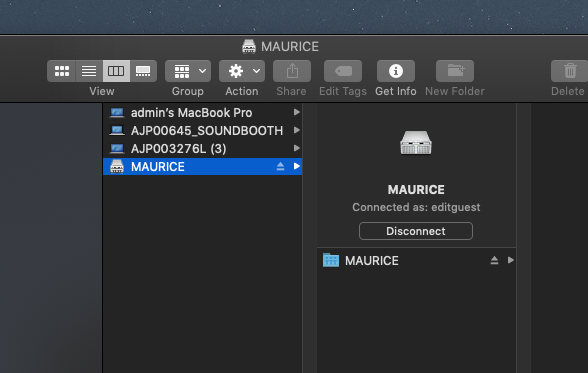The image size is (588, 373).
Task: Click the admin's MacBook Pro computer icon
Action: [x=117, y=112]
